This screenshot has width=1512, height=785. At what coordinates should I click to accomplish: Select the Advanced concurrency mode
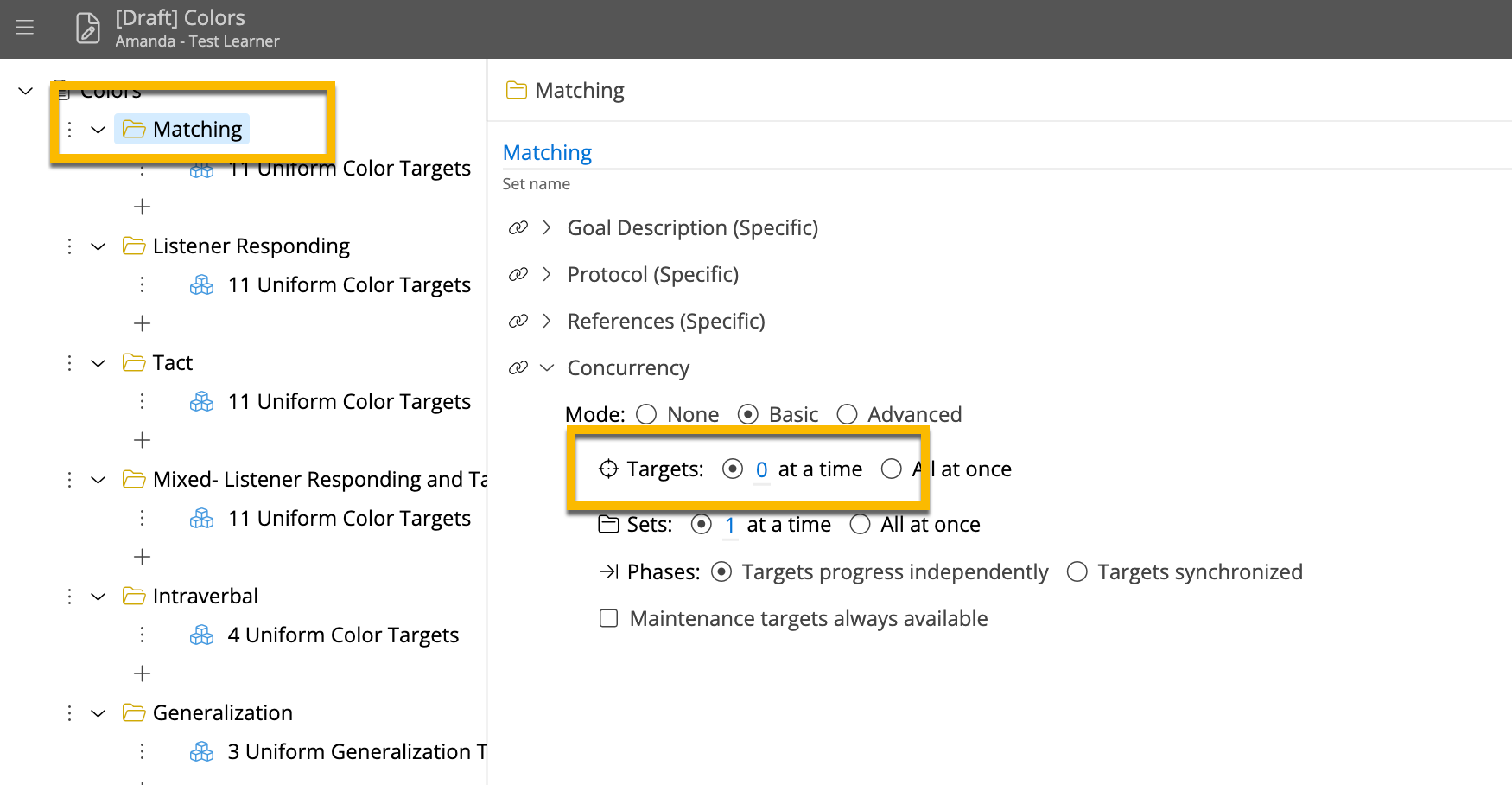pyautogui.click(x=847, y=414)
